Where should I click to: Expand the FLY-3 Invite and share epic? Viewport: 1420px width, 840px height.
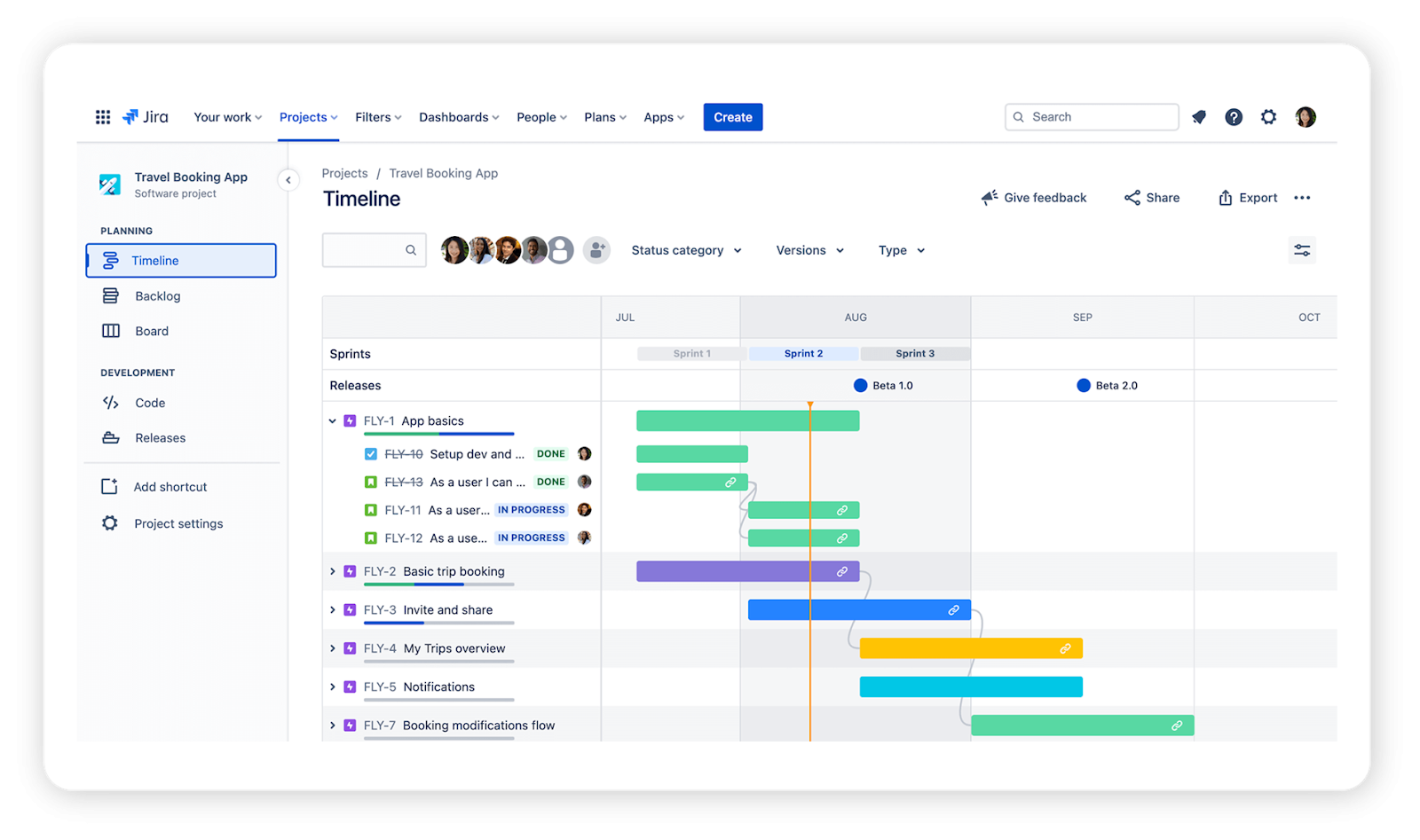pyautogui.click(x=333, y=609)
